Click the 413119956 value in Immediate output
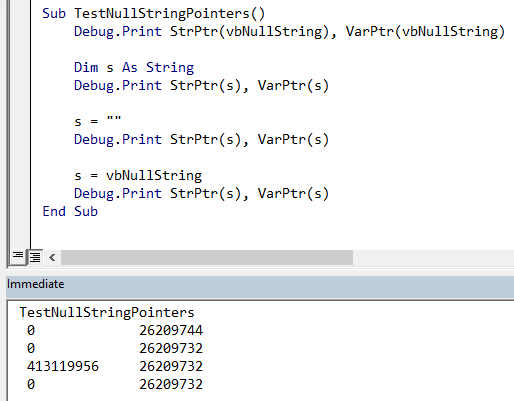Image resolution: width=514 pixels, height=401 pixels. (63, 366)
